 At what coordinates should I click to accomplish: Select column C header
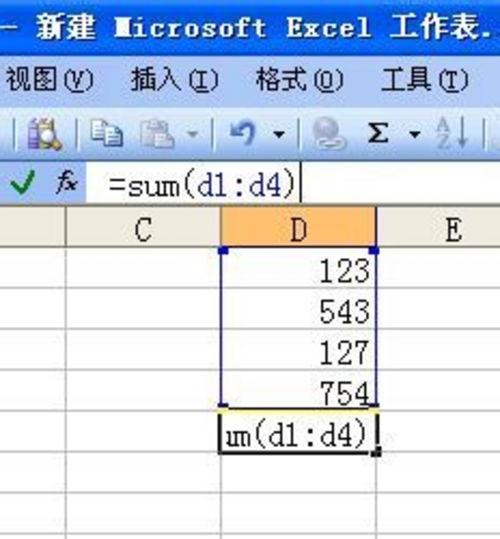[x=143, y=227]
